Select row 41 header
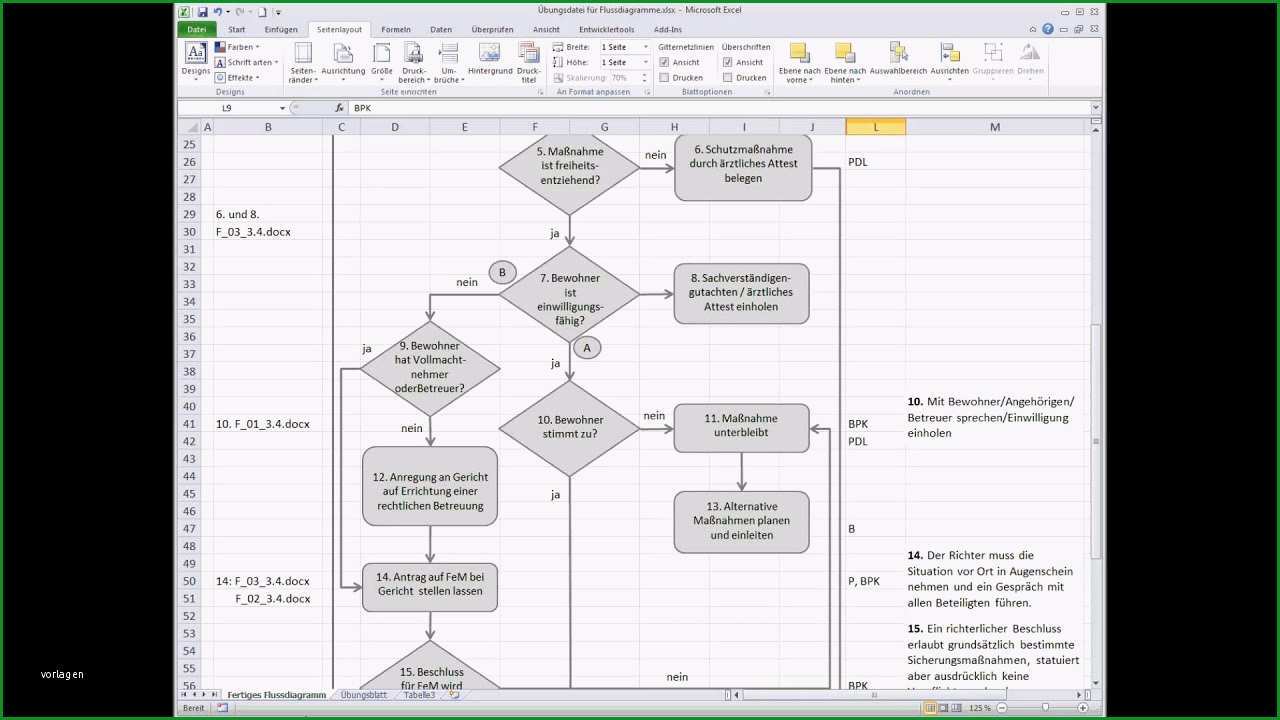Viewport: 1280px width, 720px height. point(189,424)
